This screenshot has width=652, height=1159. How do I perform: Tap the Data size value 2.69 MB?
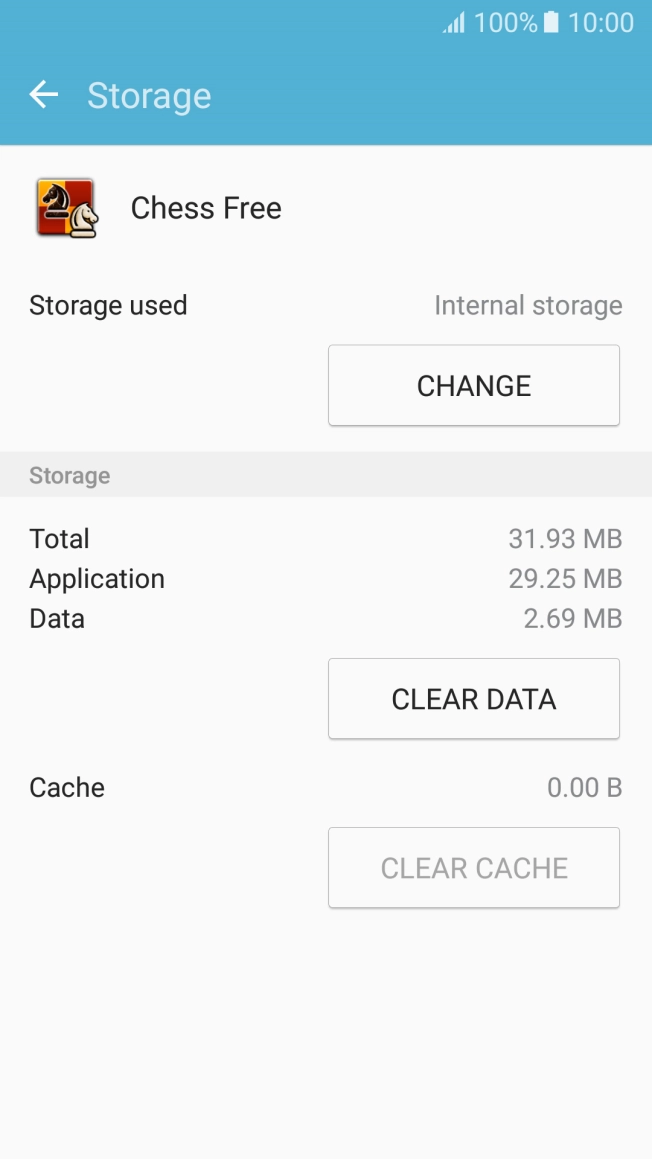click(x=572, y=618)
